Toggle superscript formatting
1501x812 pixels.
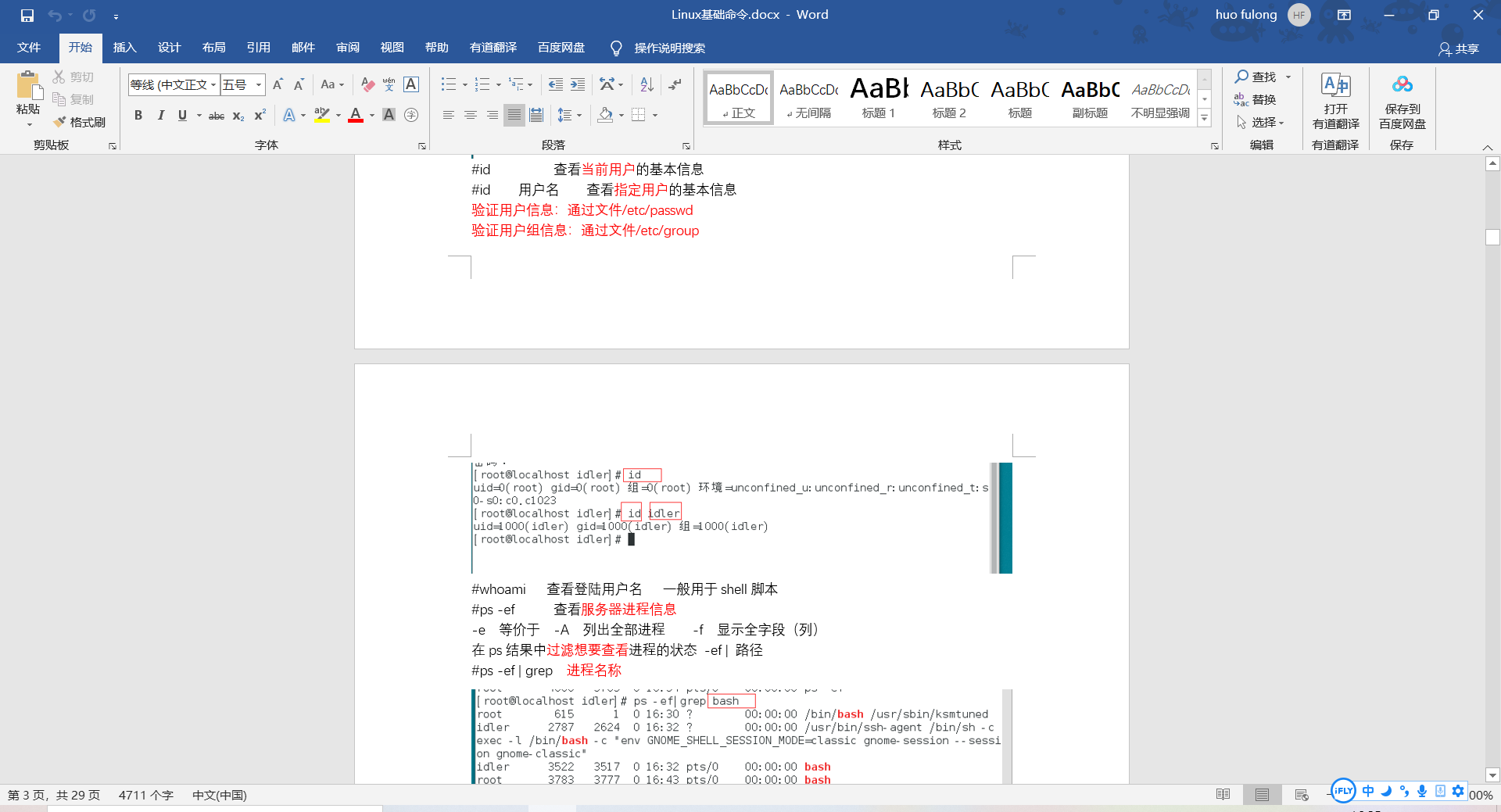[x=260, y=115]
